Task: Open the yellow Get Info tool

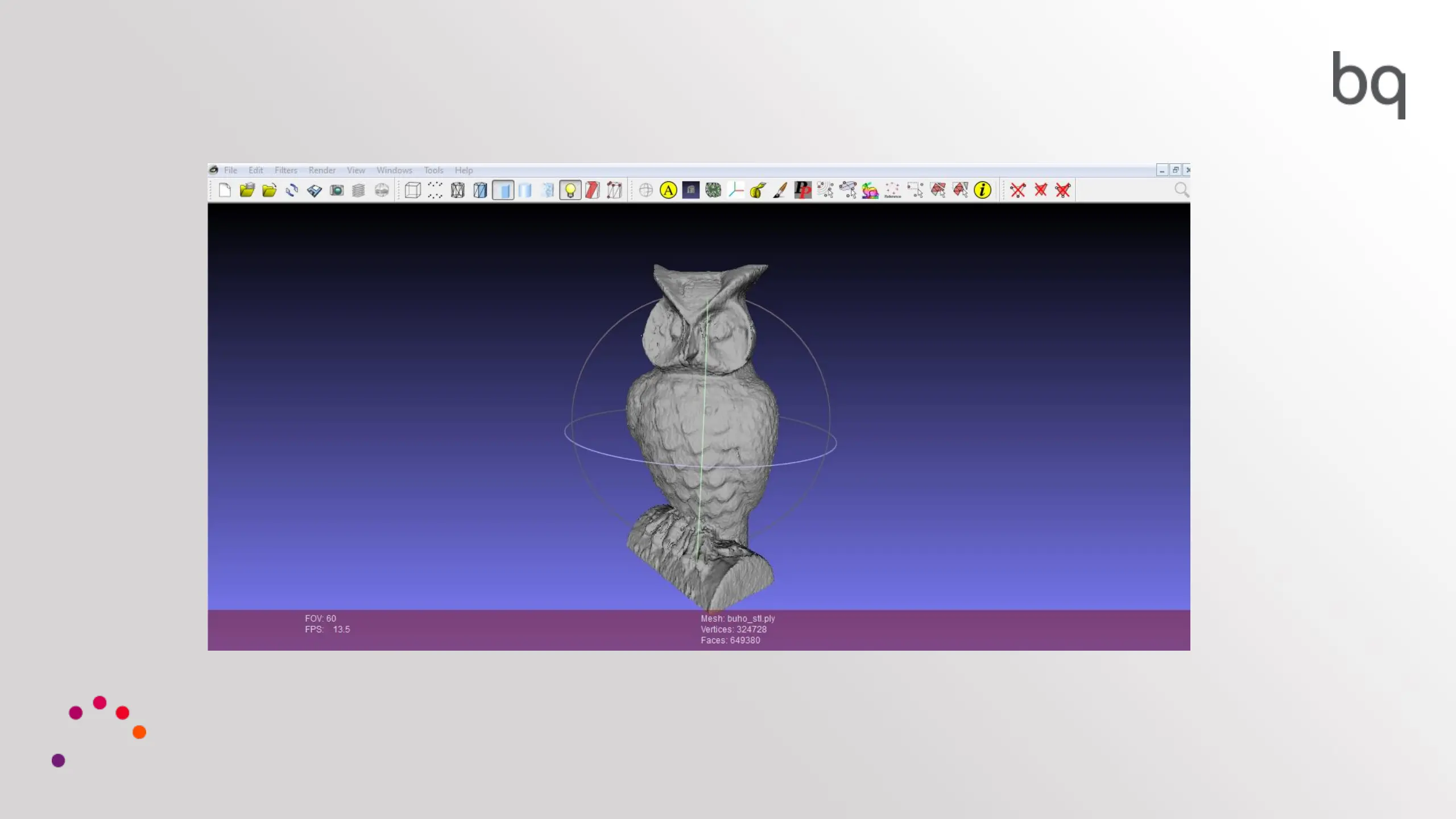Action: pos(982,190)
